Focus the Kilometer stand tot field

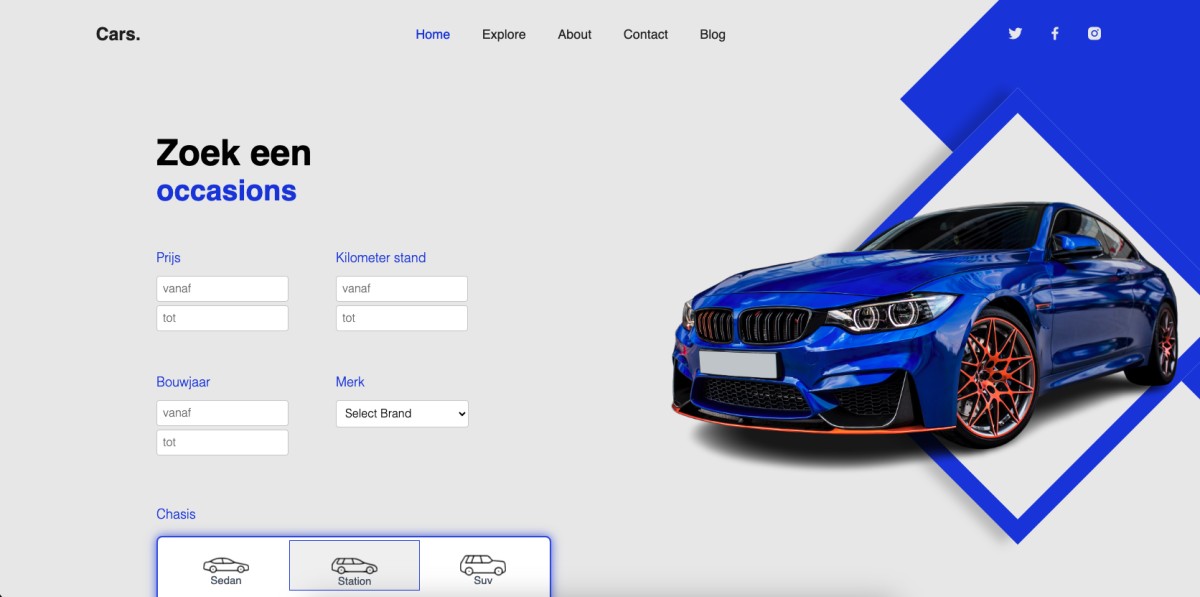point(402,318)
